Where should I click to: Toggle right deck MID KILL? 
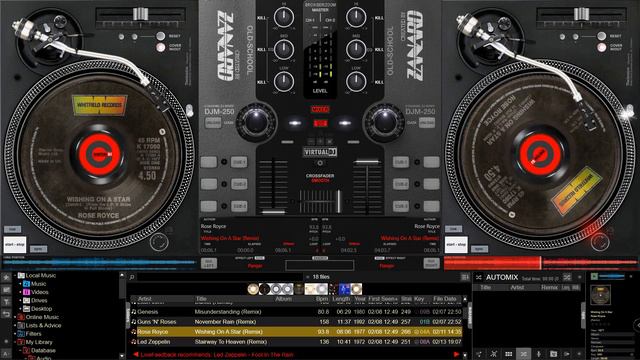[379, 50]
